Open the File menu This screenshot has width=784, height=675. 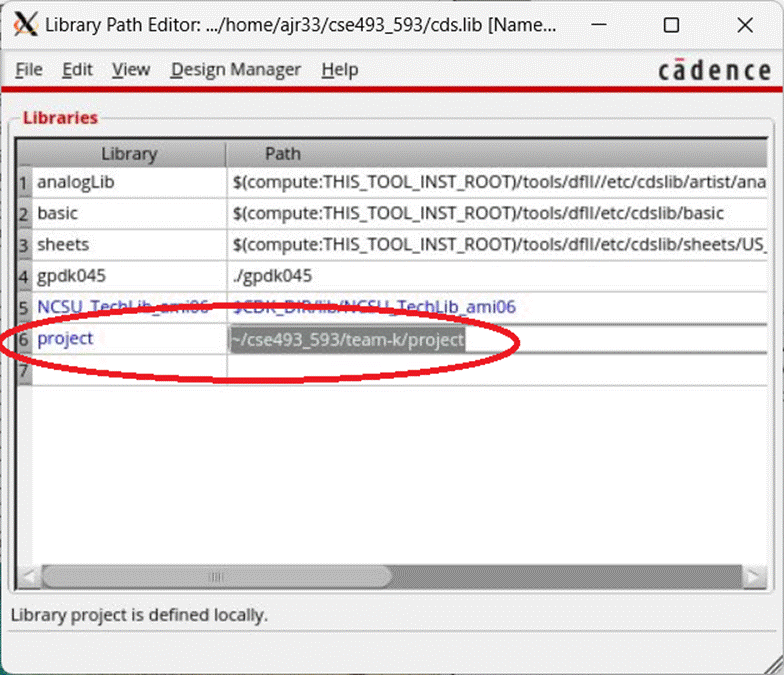tap(29, 70)
